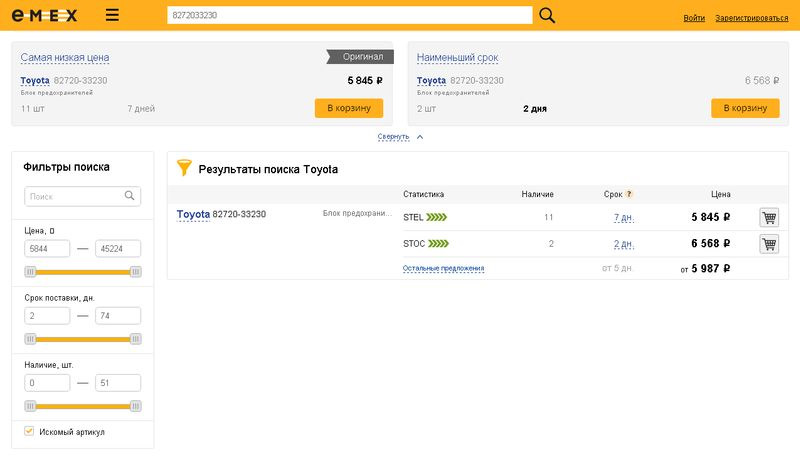Click the 7 дн. delivery term link
800x460 pixels.
point(623,217)
